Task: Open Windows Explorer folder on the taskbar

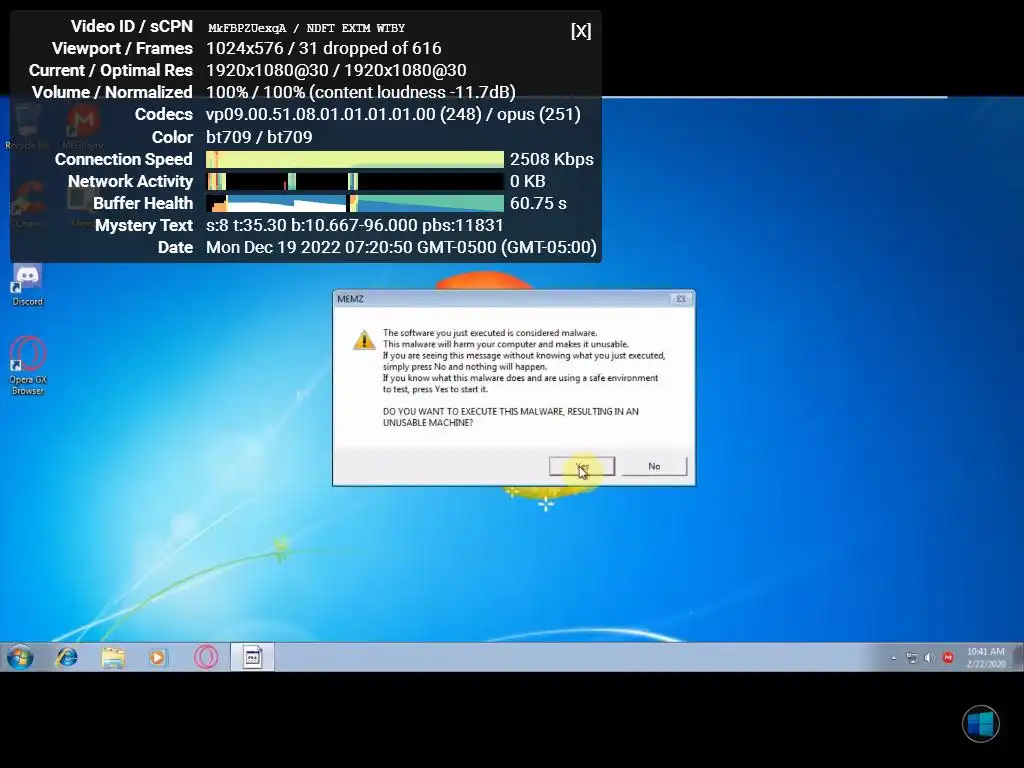Action: point(113,657)
